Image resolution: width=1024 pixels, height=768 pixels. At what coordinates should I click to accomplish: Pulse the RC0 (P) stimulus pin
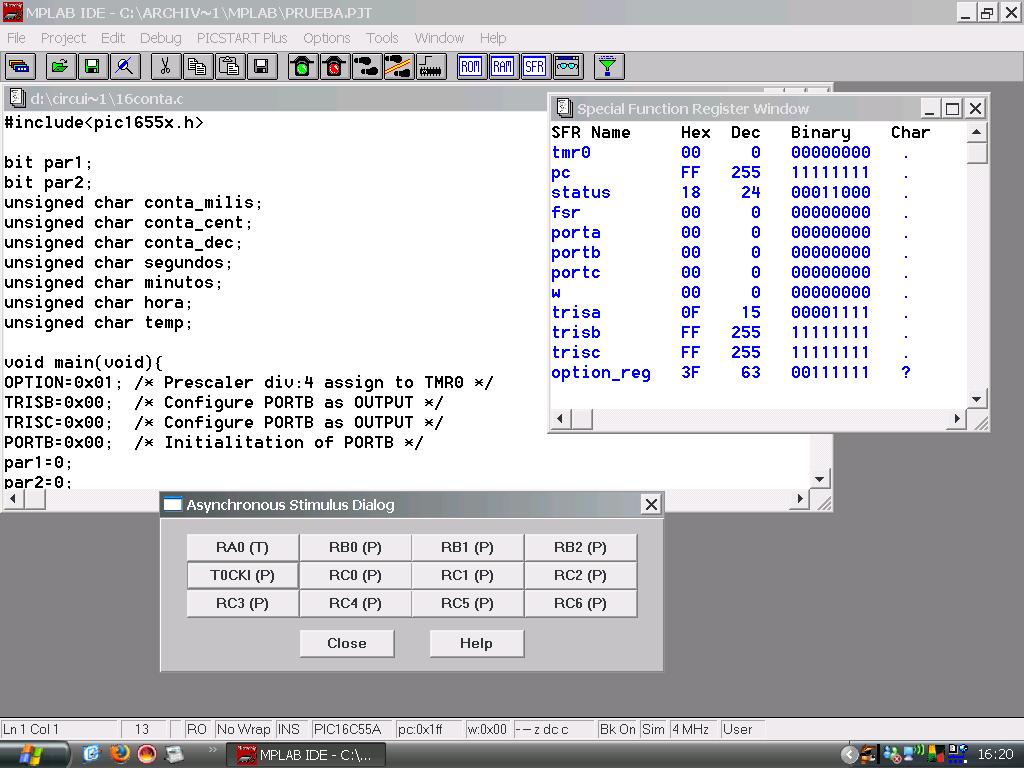pyautogui.click(x=355, y=575)
